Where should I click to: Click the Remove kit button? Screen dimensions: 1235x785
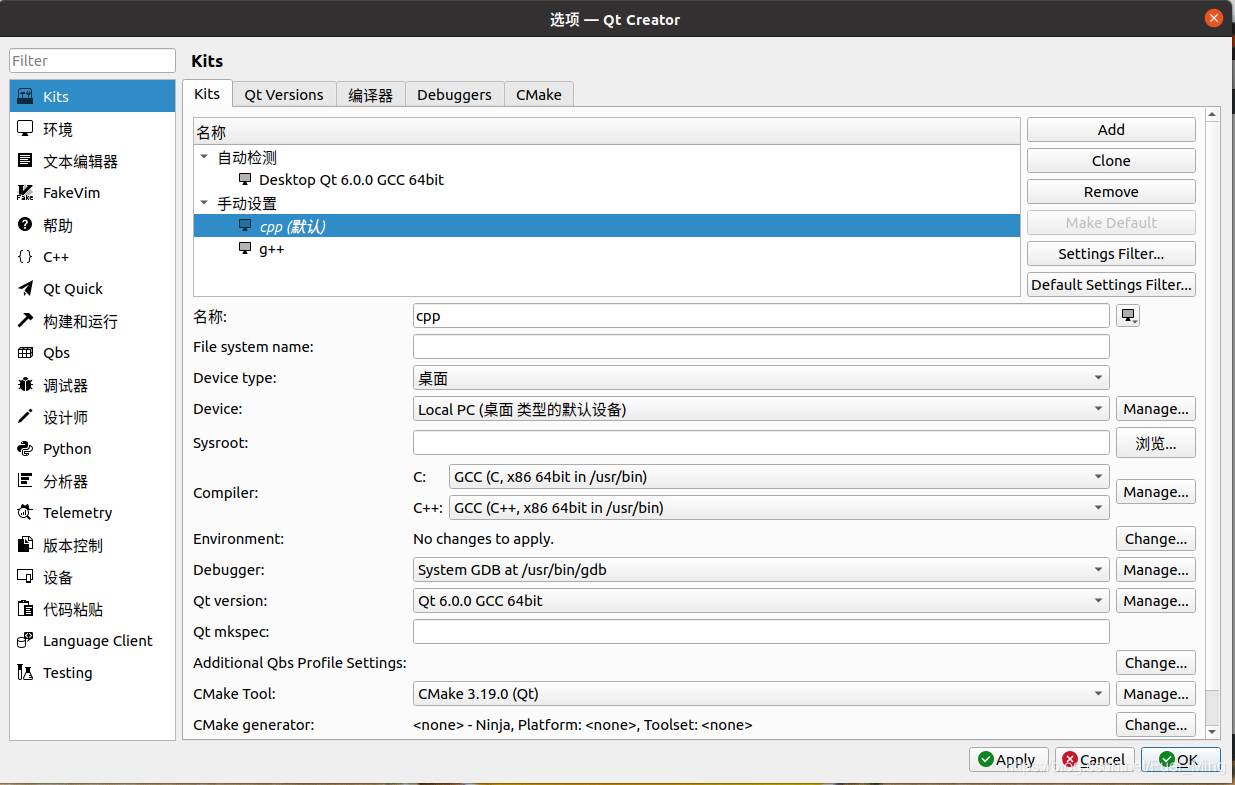tap(1111, 192)
